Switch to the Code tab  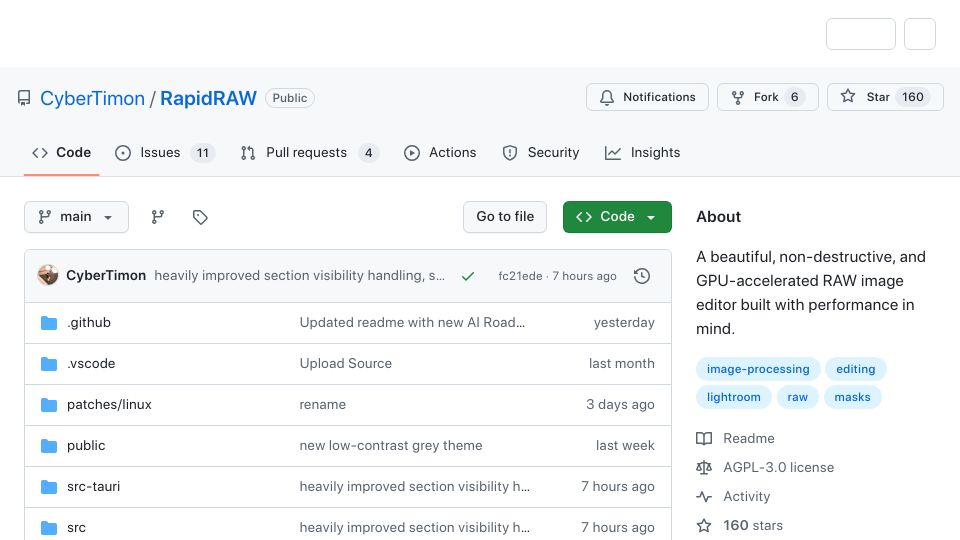[61, 152]
